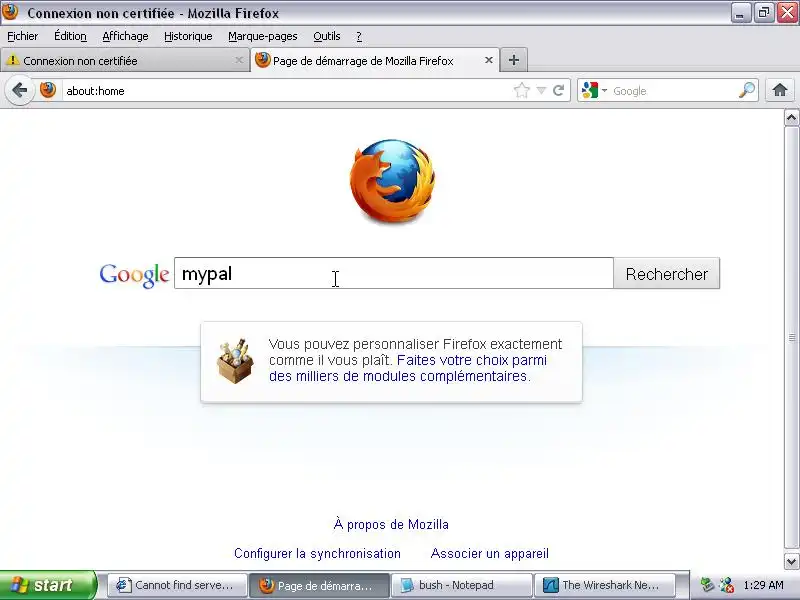Open a new tab with the plus button

tap(514, 60)
